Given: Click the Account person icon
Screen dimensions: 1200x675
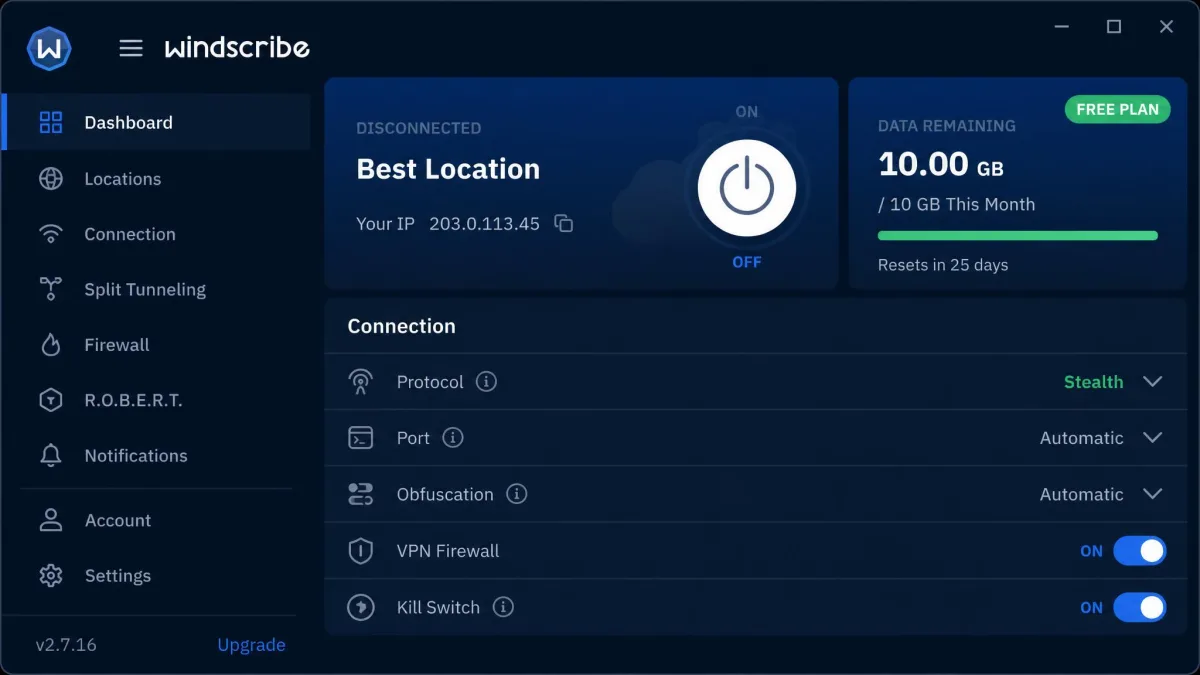Looking at the screenshot, I should [51, 520].
